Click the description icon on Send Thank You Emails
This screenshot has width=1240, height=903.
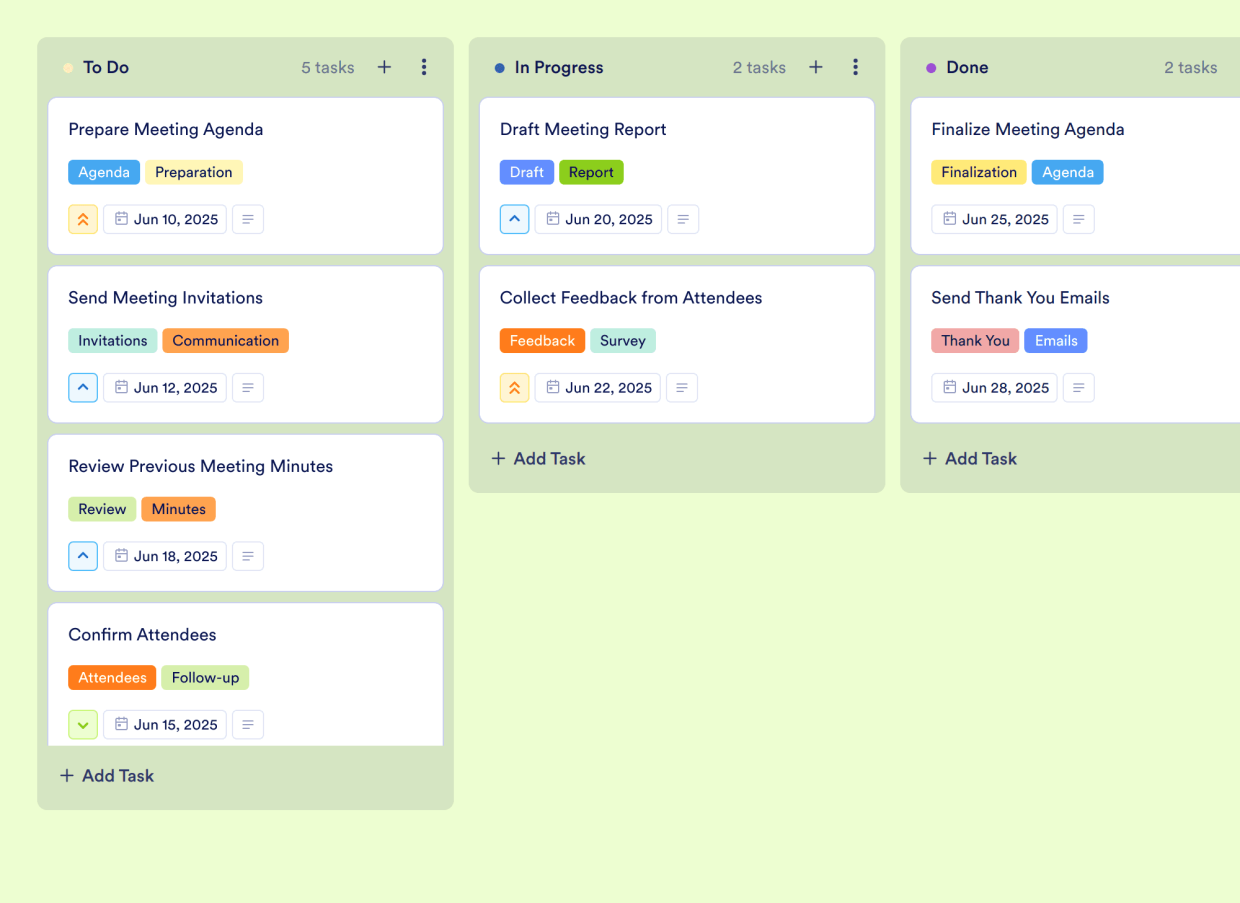pos(1078,387)
